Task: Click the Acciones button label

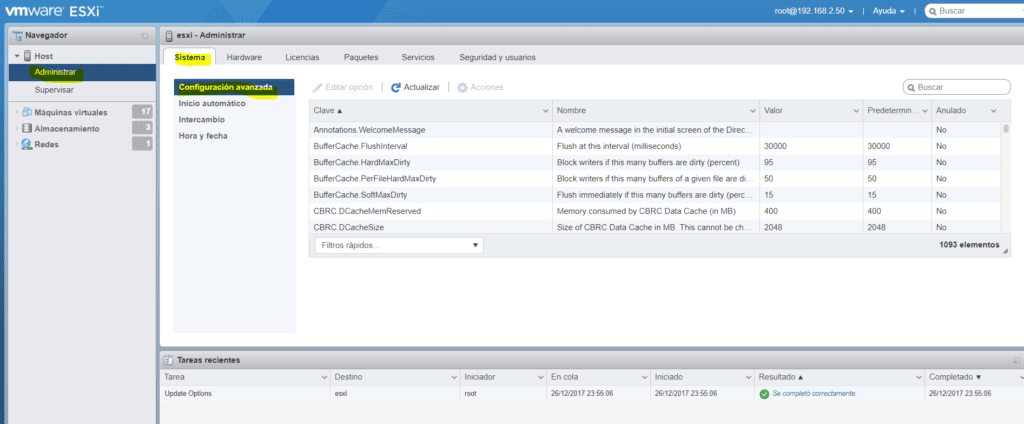Action: [487, 87]
